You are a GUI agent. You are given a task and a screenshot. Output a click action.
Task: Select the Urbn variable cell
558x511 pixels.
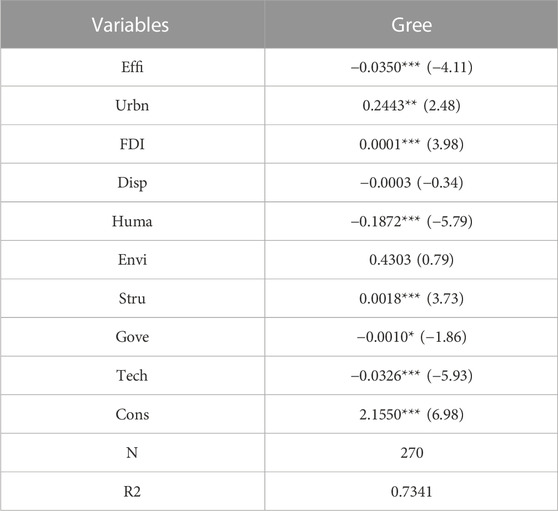click(132, 105)
